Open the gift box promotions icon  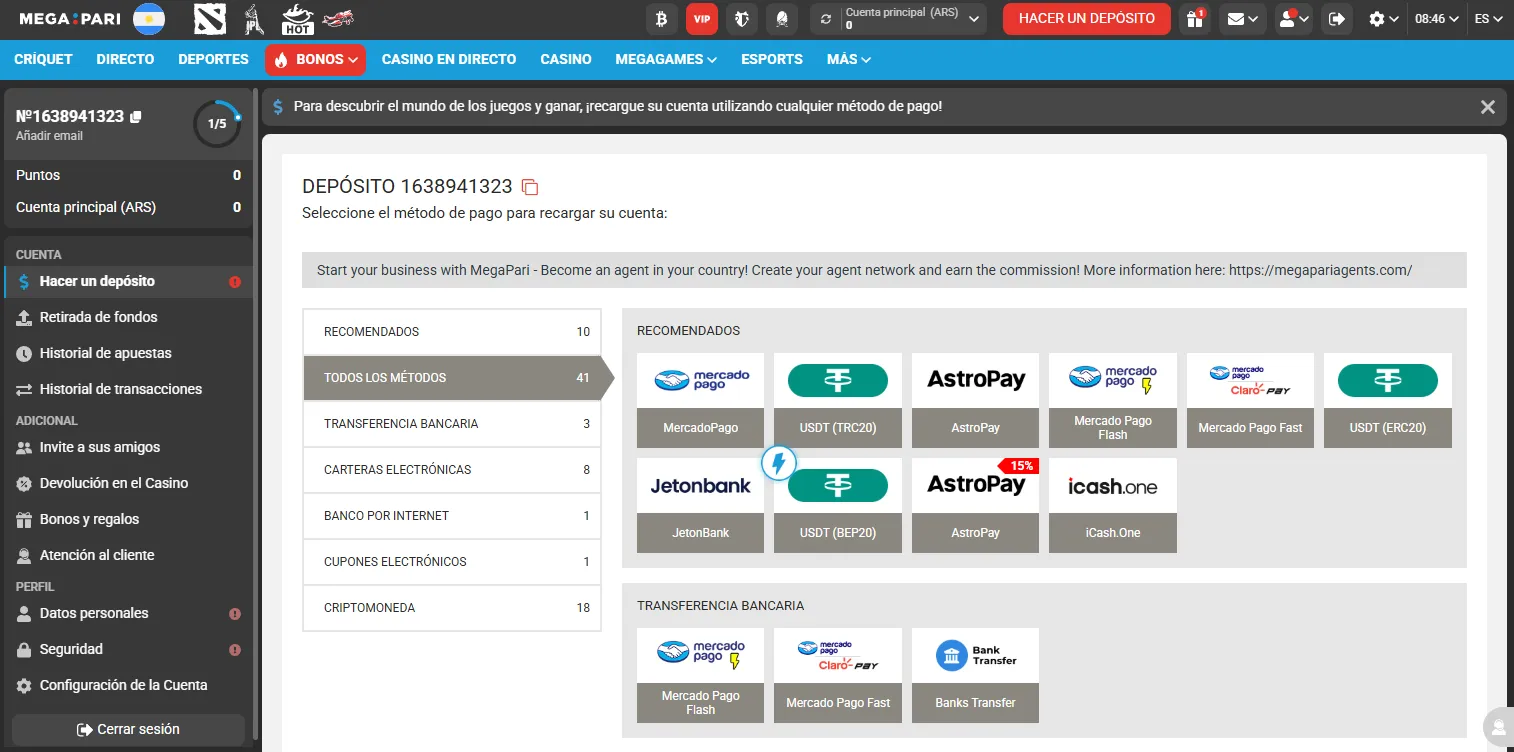1194,19
